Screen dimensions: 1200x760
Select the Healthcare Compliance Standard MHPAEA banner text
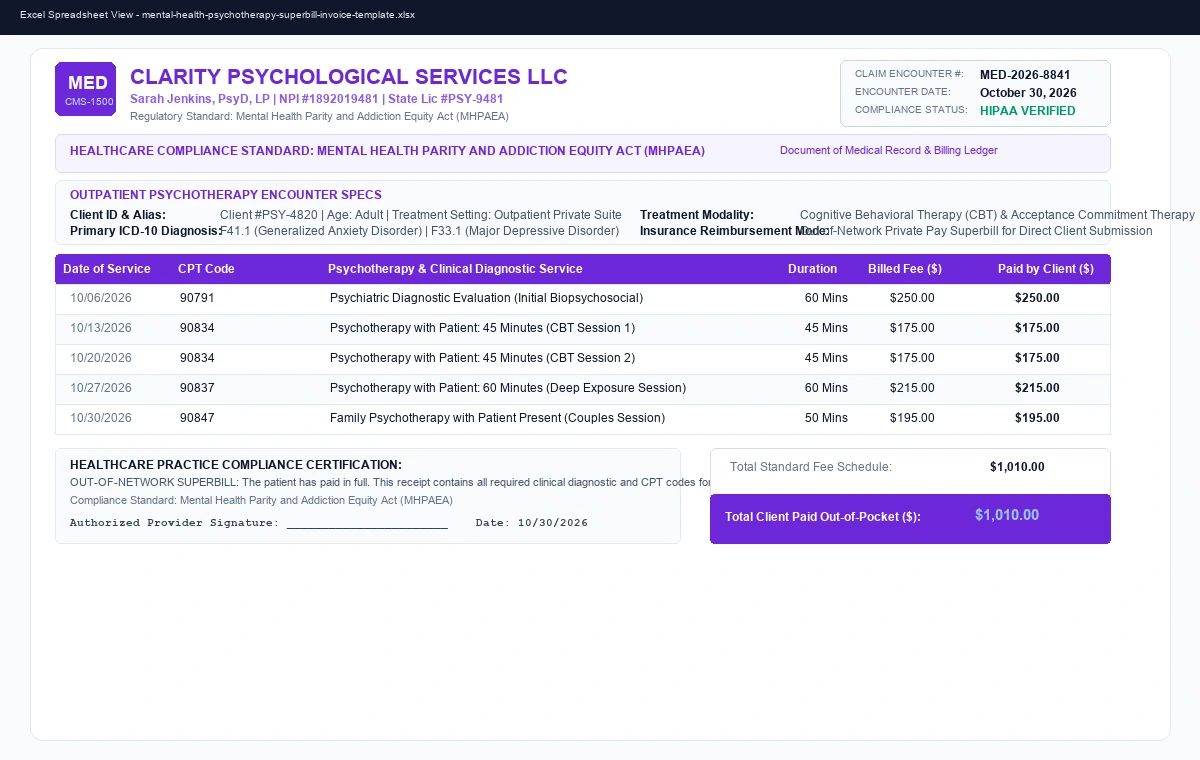(387, 151)
